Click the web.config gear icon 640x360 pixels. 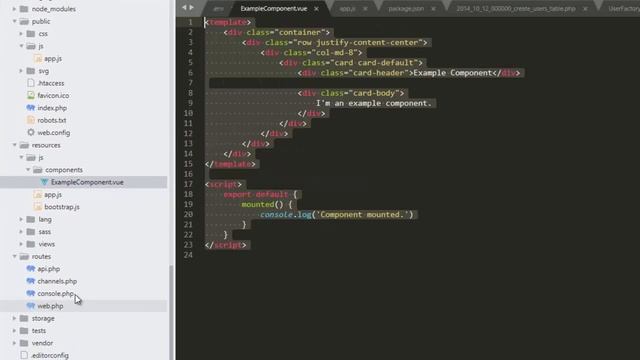31,132
